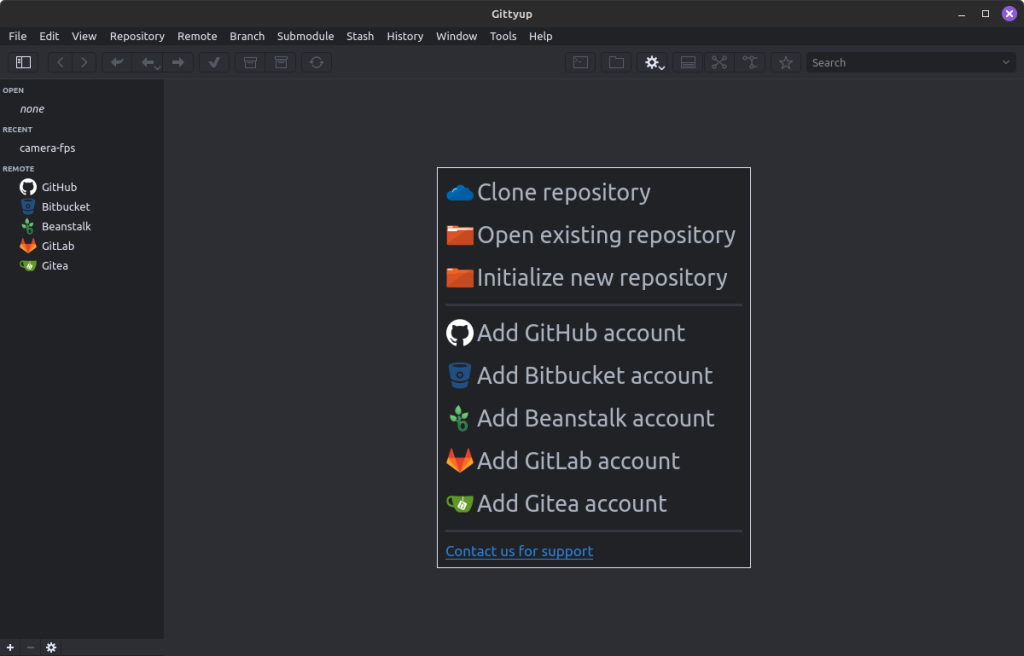Screen dimensions: 1024x656
Task: Open the pull arrow dropdown in the toolbar
Action: (x=150, y=62)
